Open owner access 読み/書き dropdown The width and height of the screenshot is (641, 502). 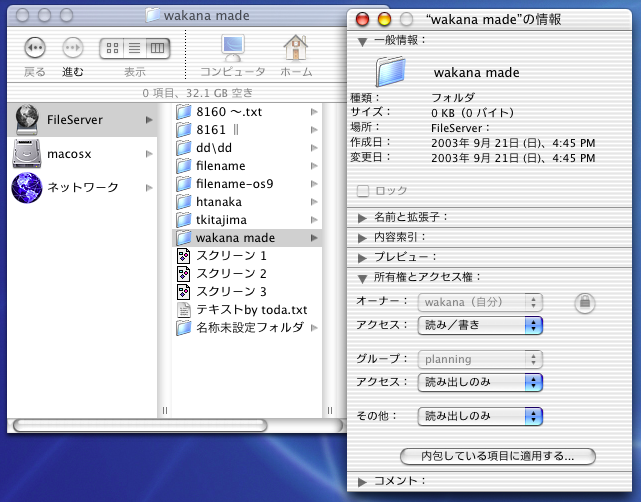click(x=482, y=325)
